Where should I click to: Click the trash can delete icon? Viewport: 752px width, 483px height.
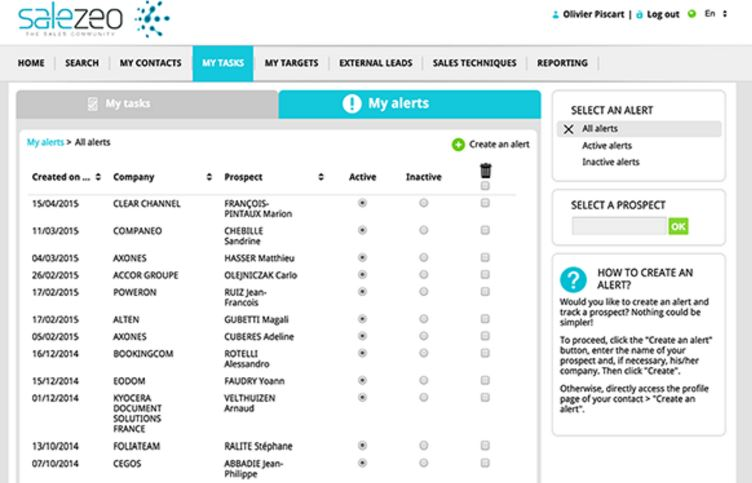[485, 170]
